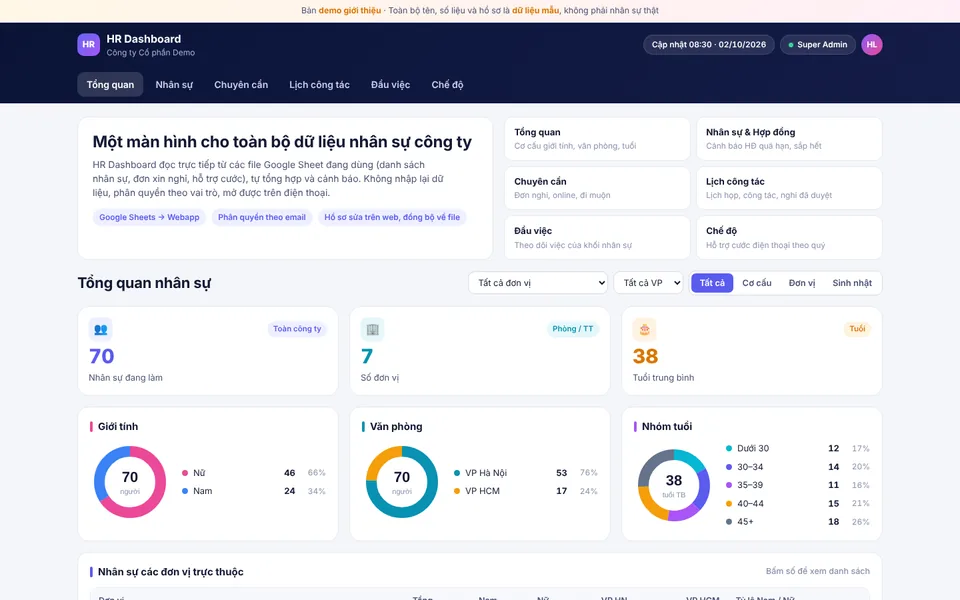Image resolution: width=960 pixels, height=600 pixels.
Task: Click the VP HCM count 17
Action: tap(561, 491)
